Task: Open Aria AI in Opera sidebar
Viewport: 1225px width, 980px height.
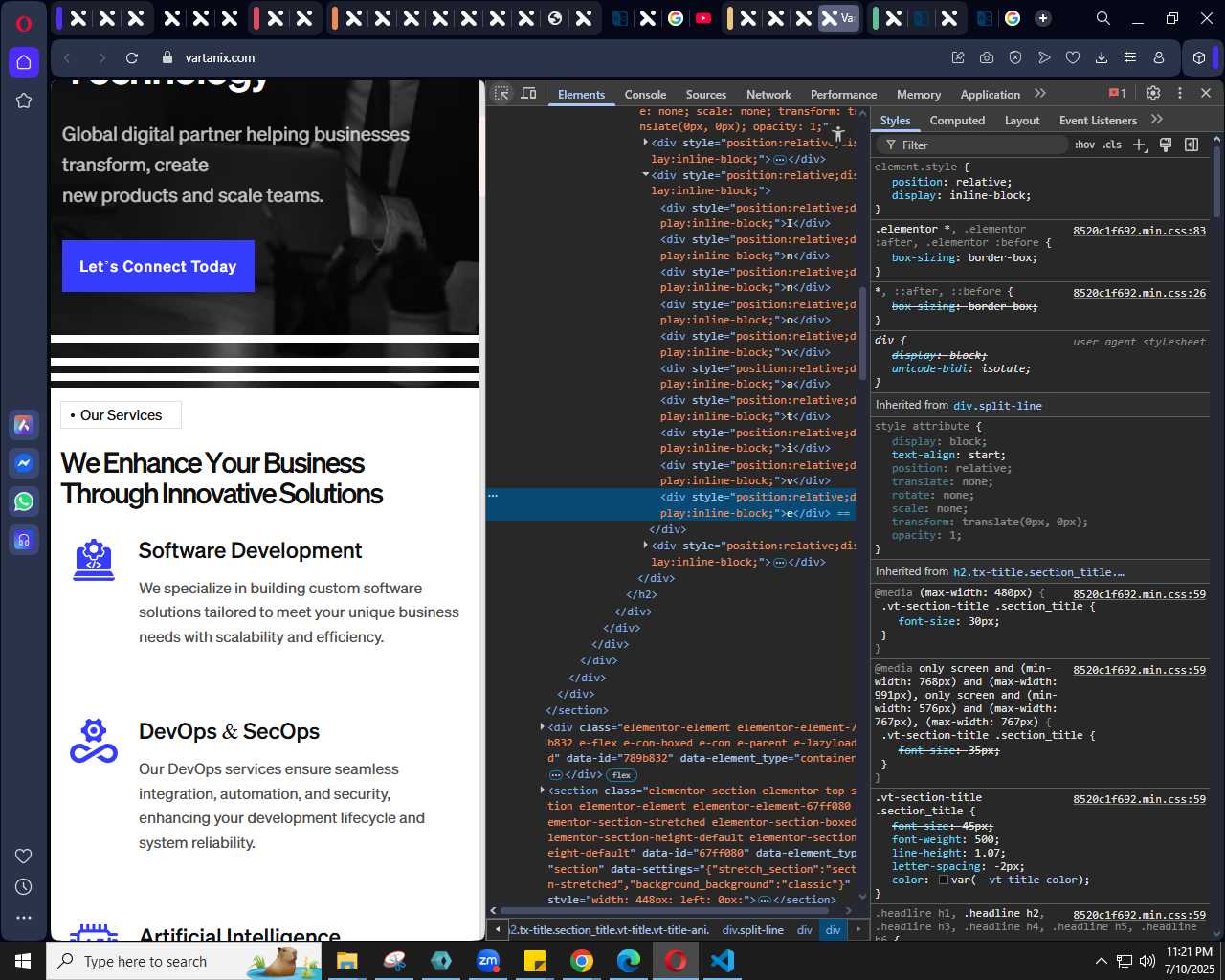Action: tap(24, 425)
